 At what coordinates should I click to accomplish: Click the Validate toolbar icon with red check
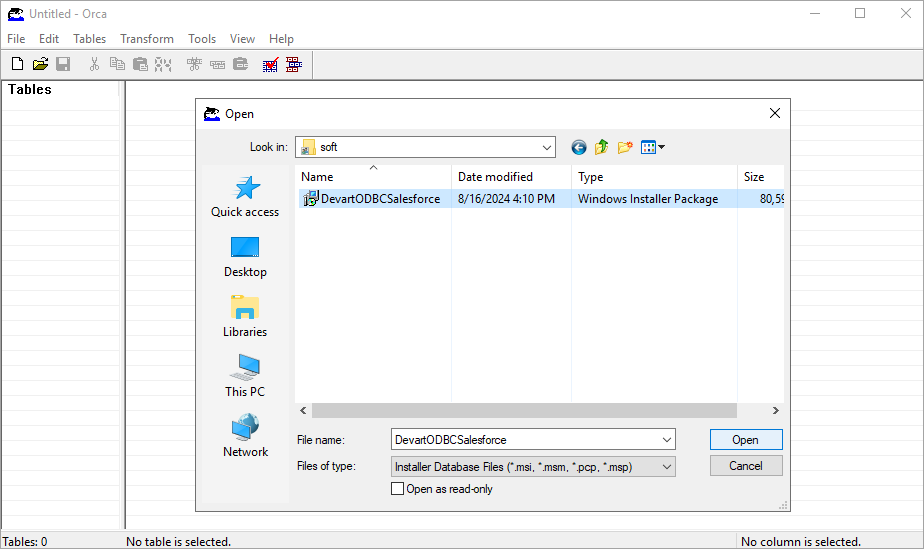[270, 64]
